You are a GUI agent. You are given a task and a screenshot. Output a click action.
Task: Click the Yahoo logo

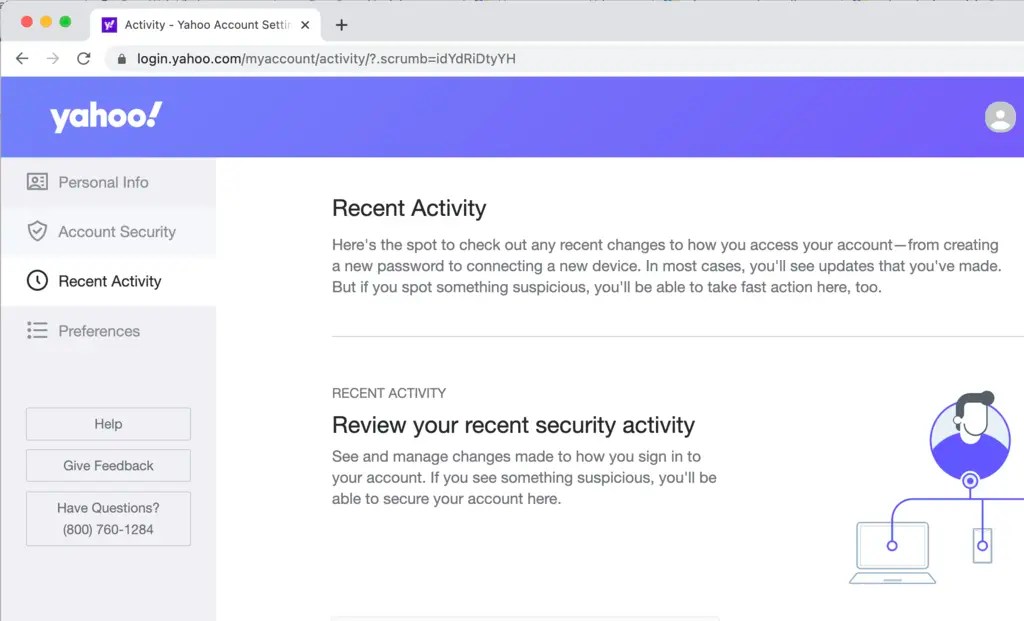coord(104,116)
